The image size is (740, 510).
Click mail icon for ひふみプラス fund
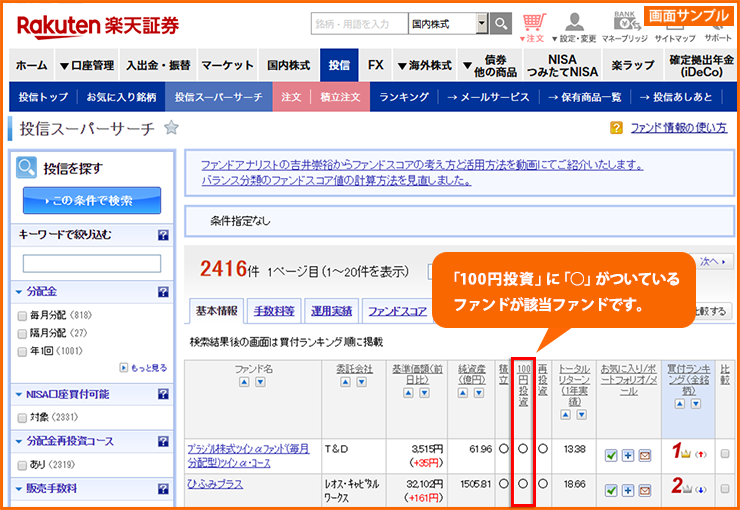(645, 490)
